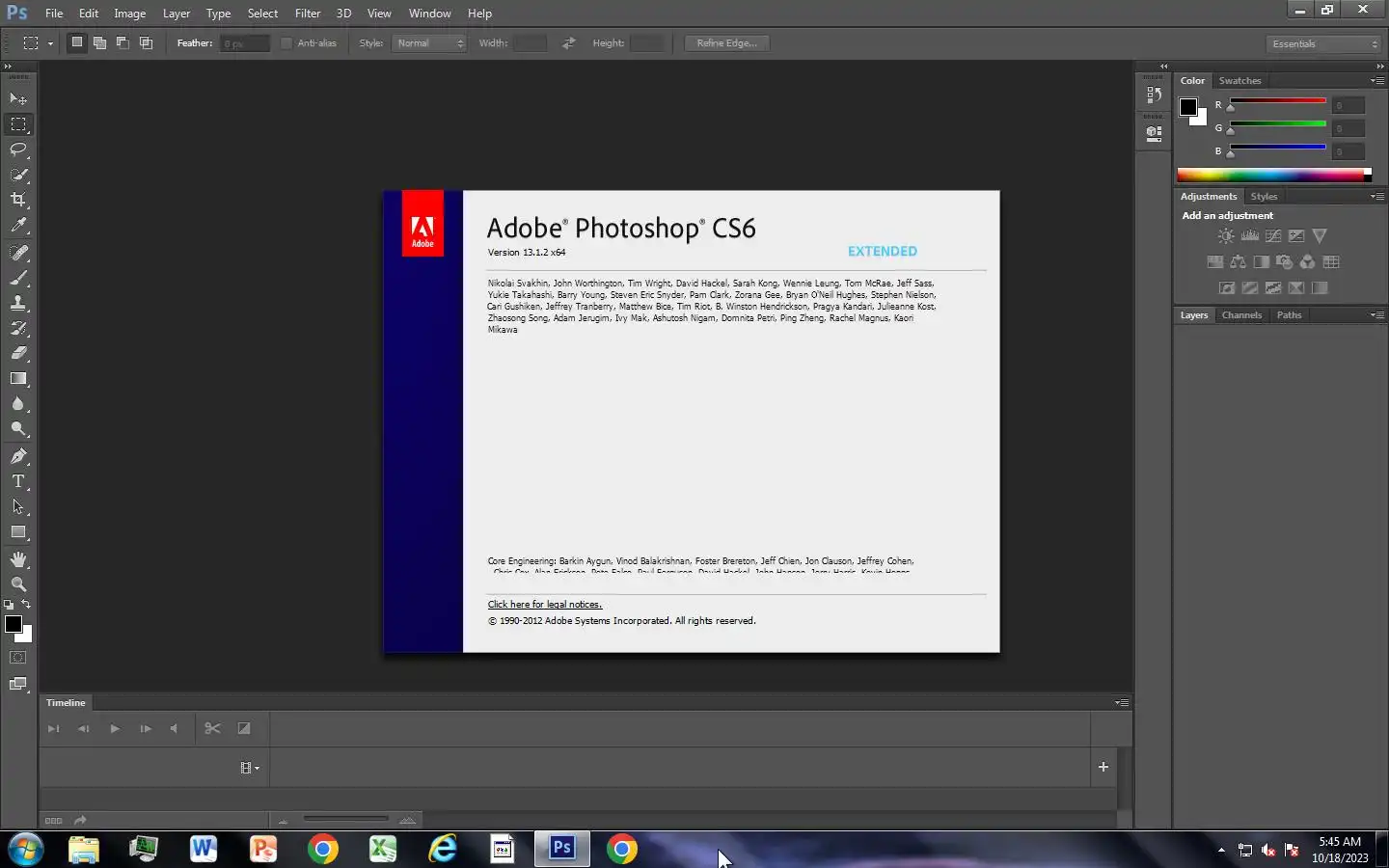
Task: Click the Render Video arrow icon
Action: 80,821
